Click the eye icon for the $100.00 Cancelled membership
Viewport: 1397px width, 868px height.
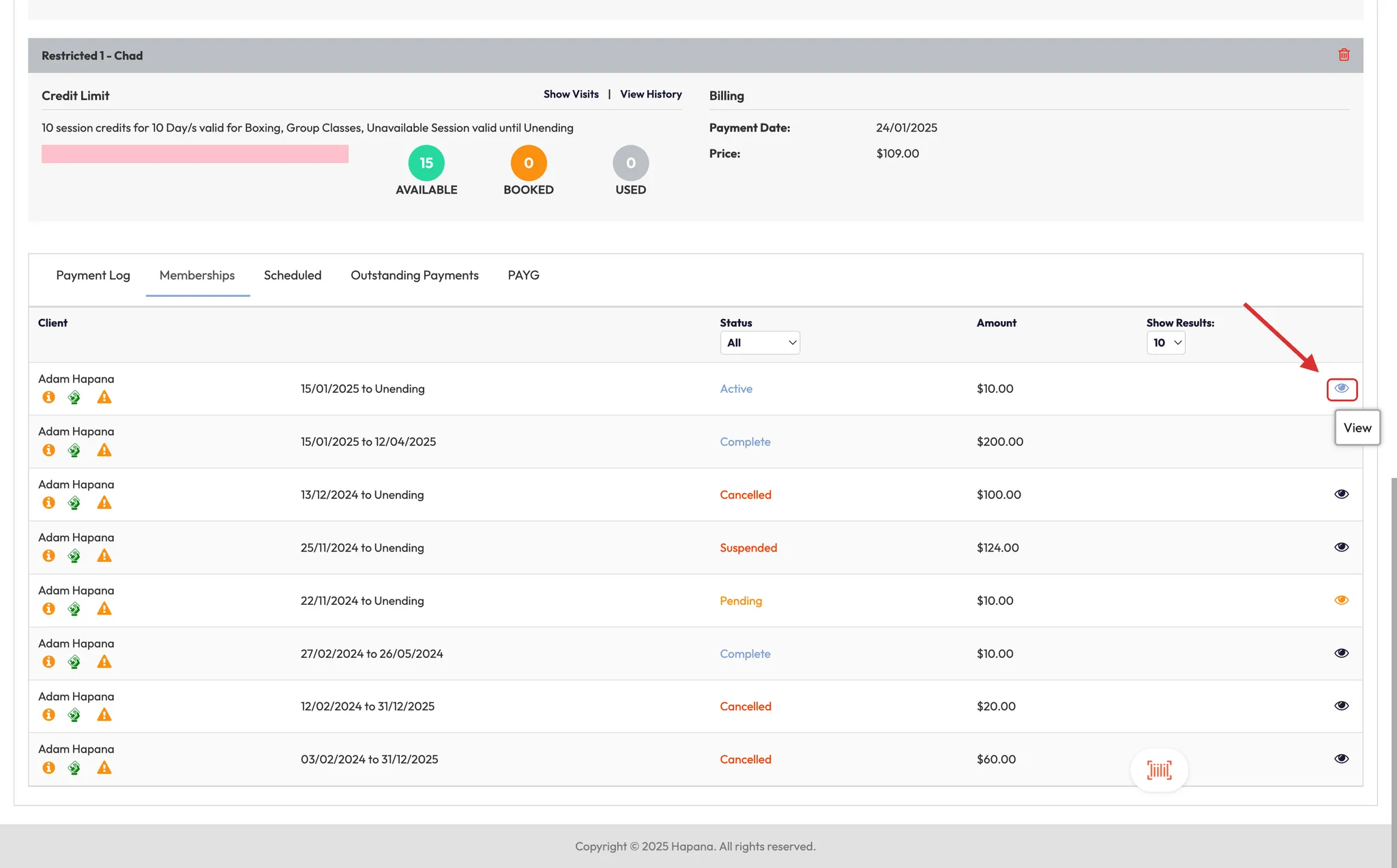1341,494
